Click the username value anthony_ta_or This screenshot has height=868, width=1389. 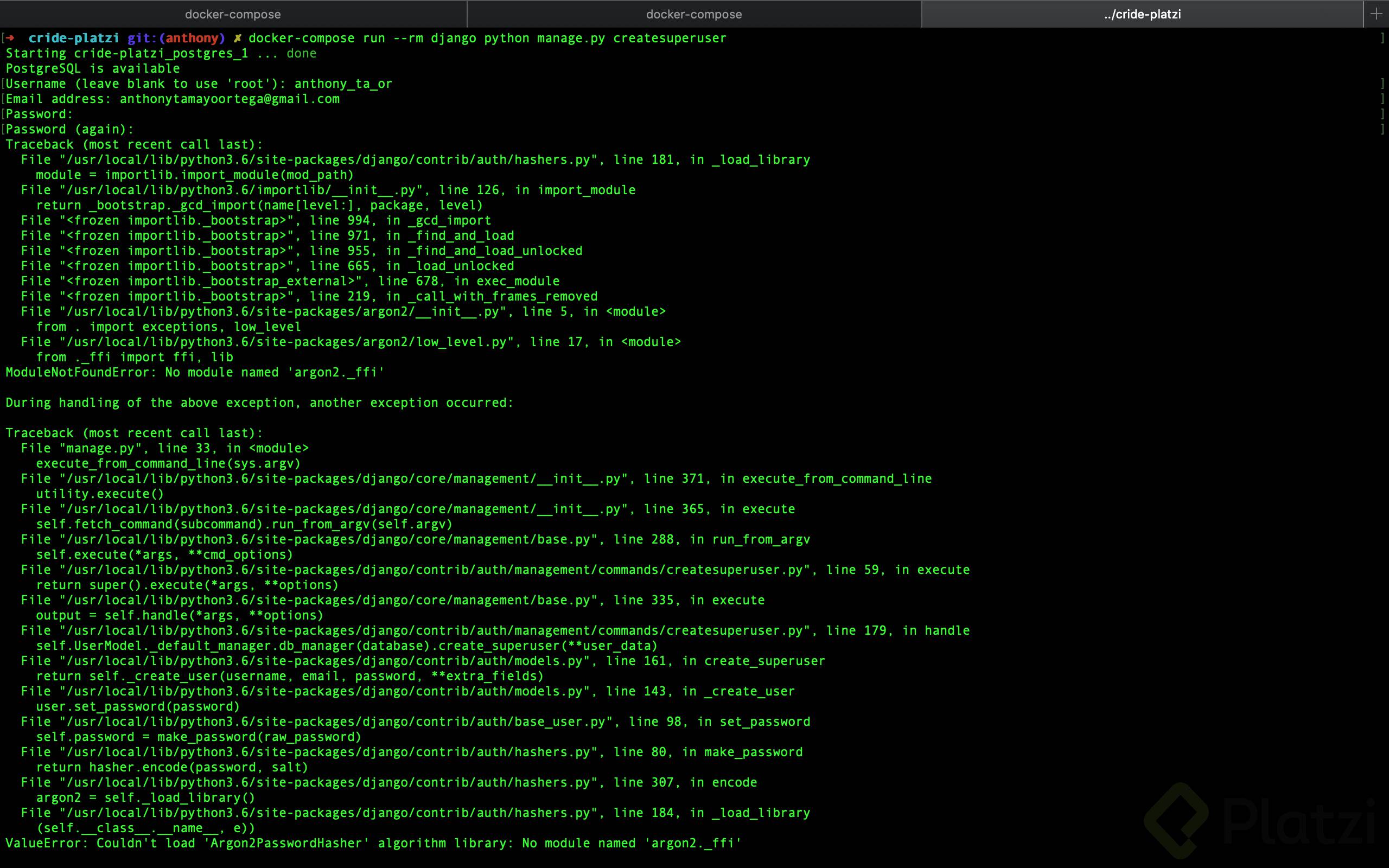click(x=343, y=84)
